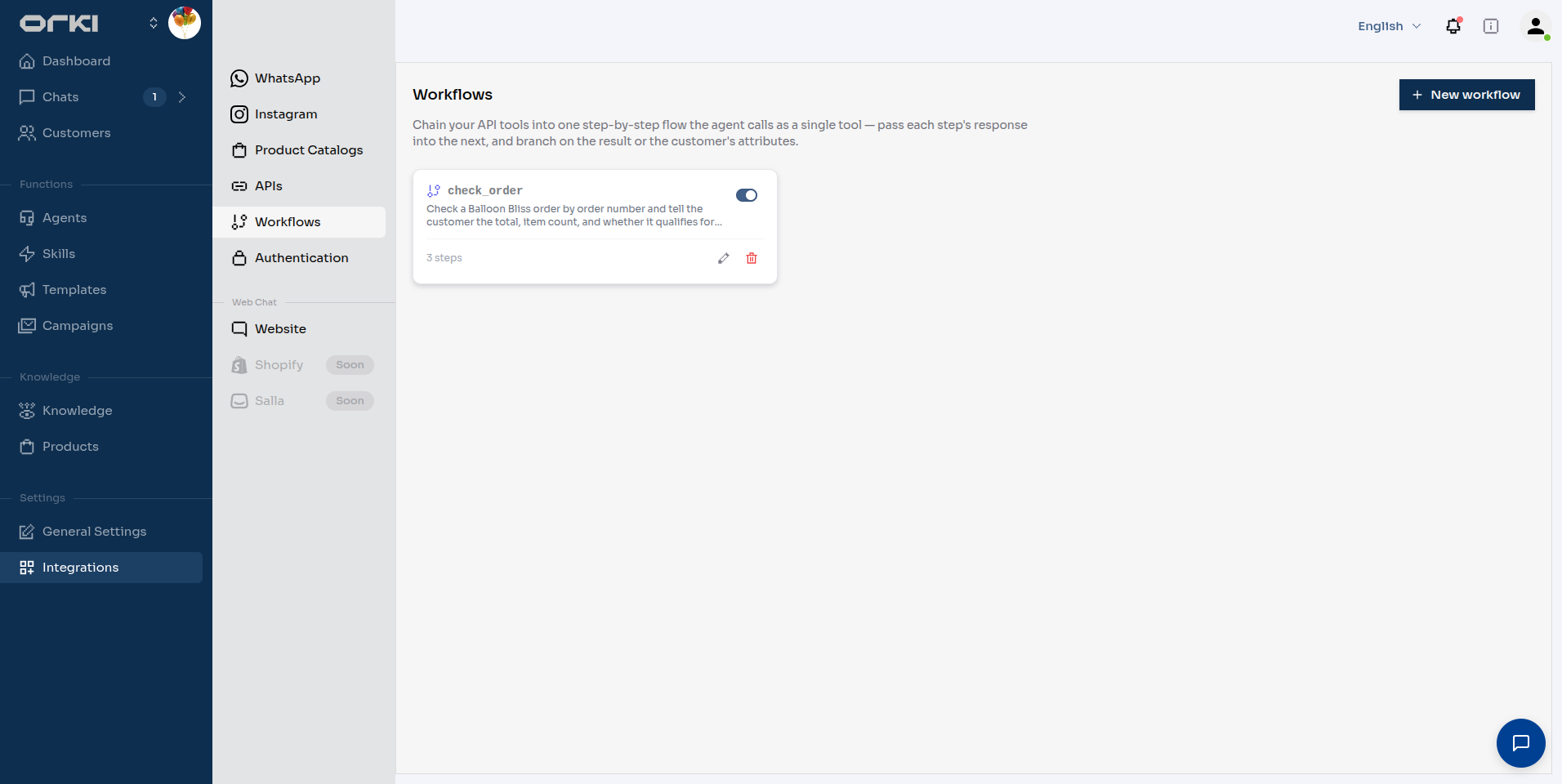Expand the Chats arrow chevron
The width and height of the screenshot is (1562, 784).
182,97
